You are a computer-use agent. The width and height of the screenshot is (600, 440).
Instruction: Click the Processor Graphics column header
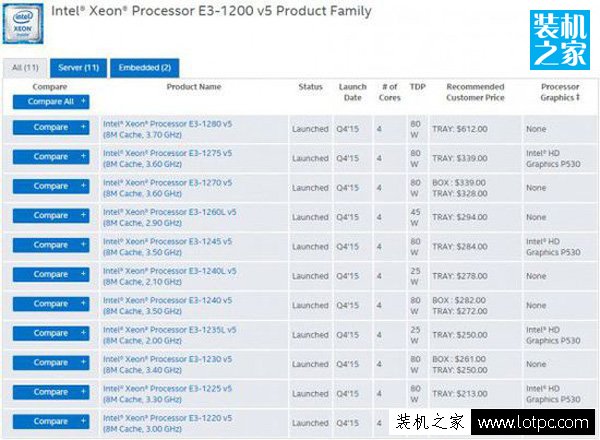point(560,92)
